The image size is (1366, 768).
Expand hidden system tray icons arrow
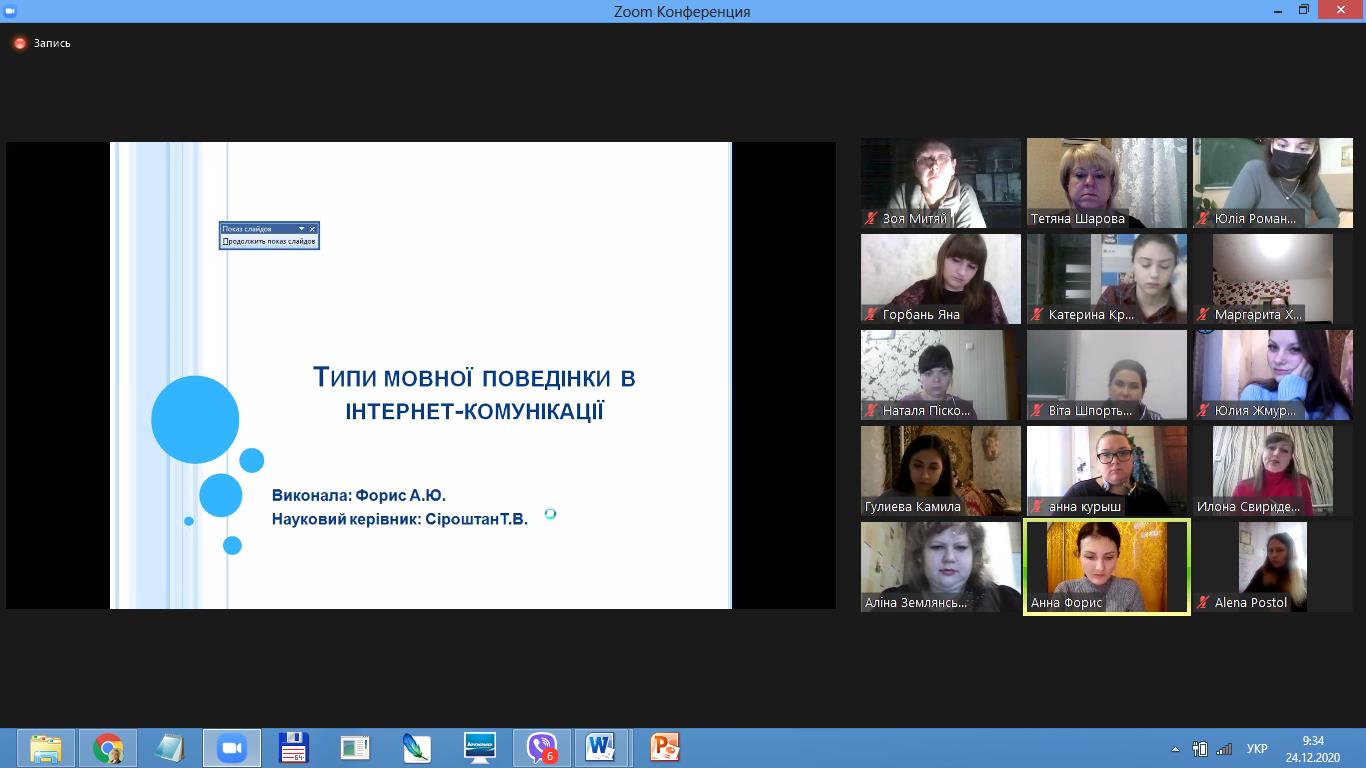point(1175,749)
